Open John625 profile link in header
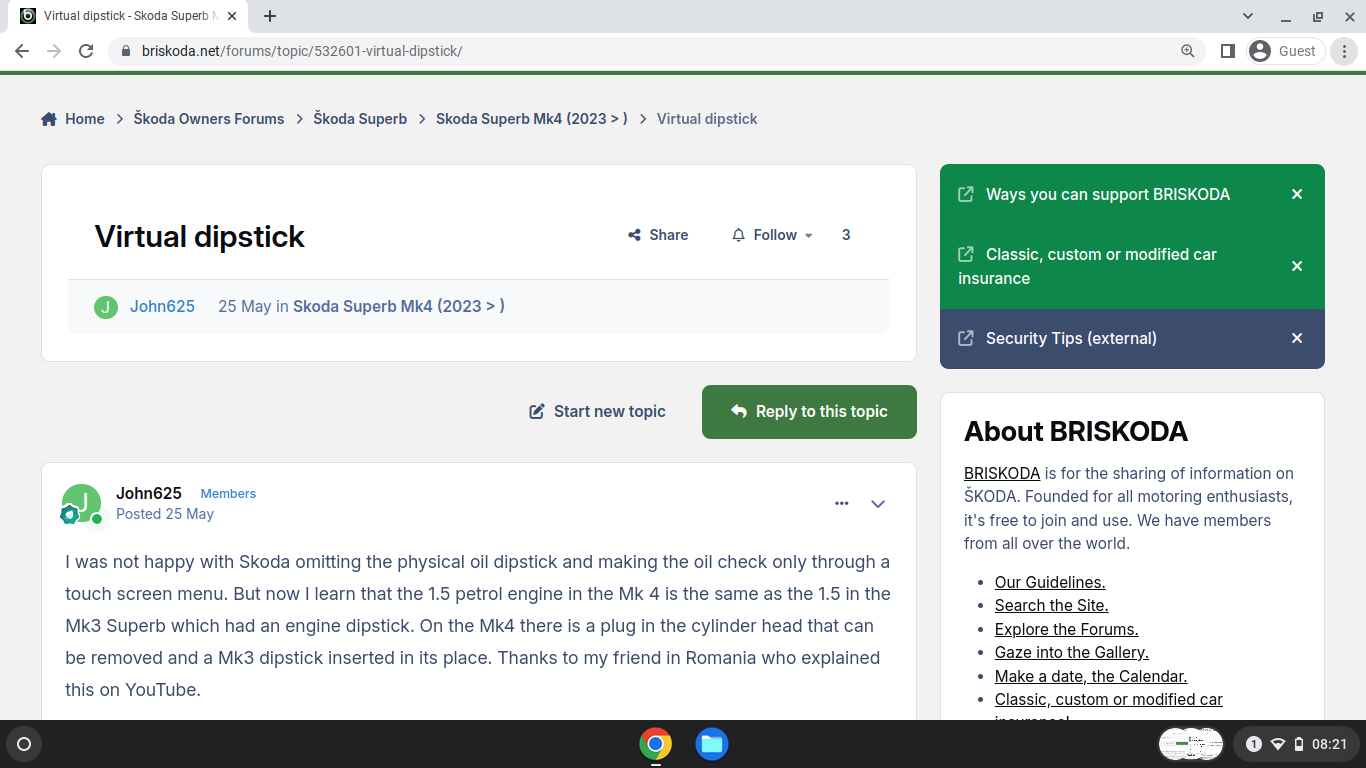 click(x=162, y=306)
